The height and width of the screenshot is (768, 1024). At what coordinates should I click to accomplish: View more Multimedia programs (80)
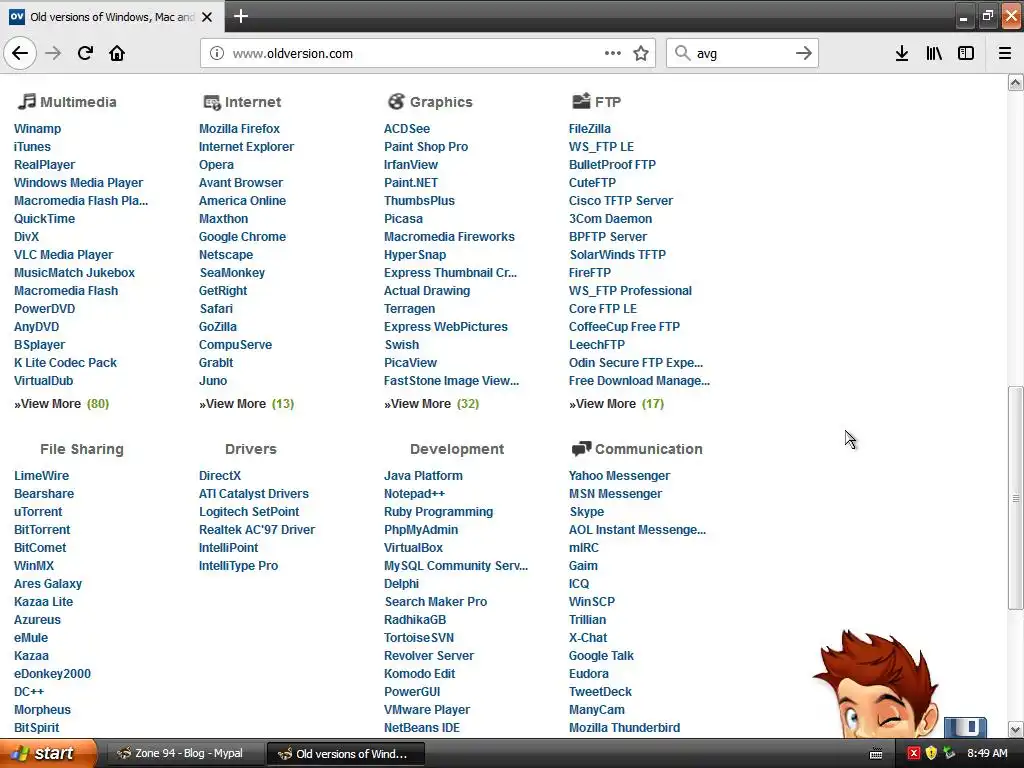[61, 404]
